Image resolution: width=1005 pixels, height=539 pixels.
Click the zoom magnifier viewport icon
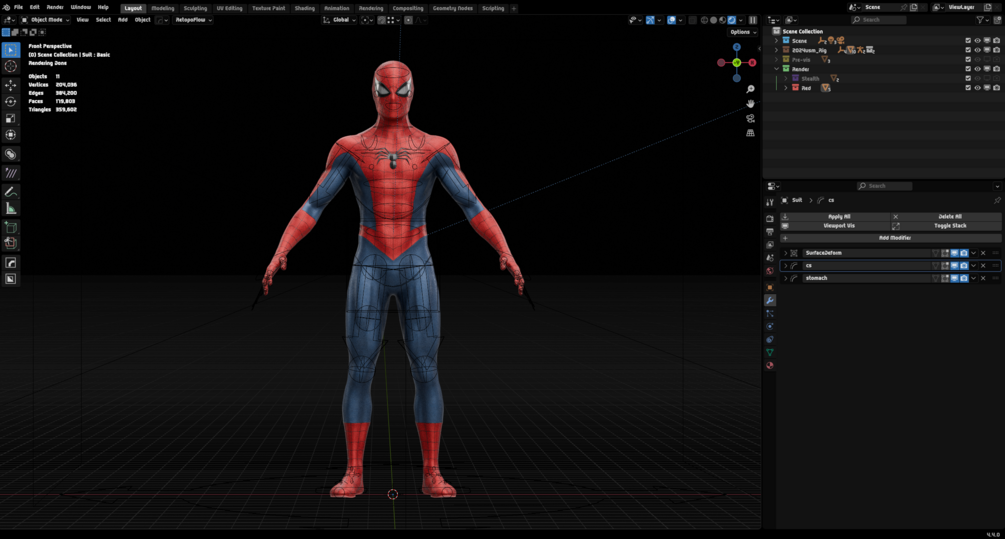(x=750, y=89)
